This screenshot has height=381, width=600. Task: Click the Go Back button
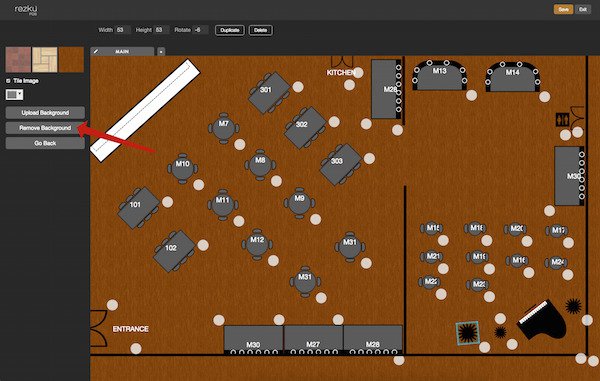point(45,143)
